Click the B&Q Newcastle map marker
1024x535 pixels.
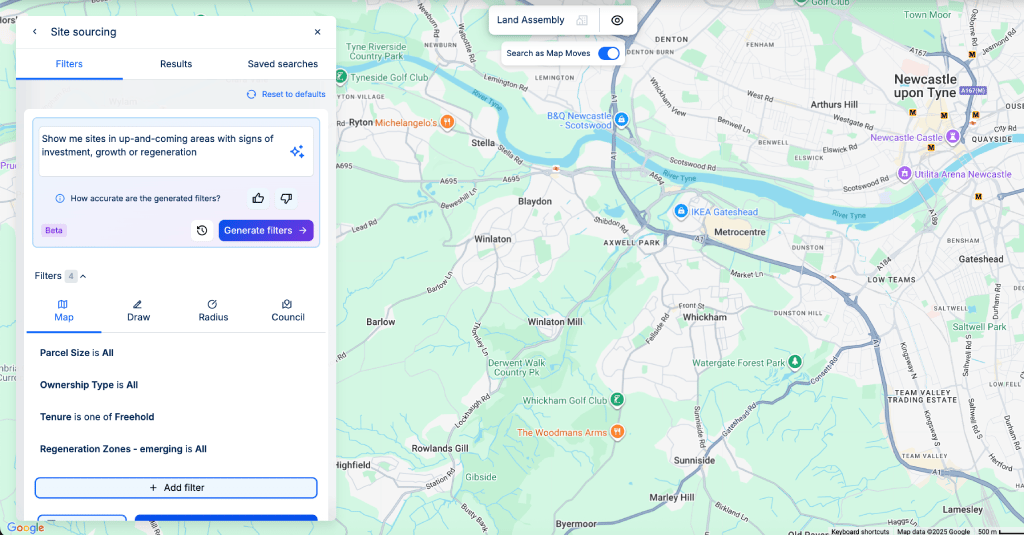click(622, 119)
